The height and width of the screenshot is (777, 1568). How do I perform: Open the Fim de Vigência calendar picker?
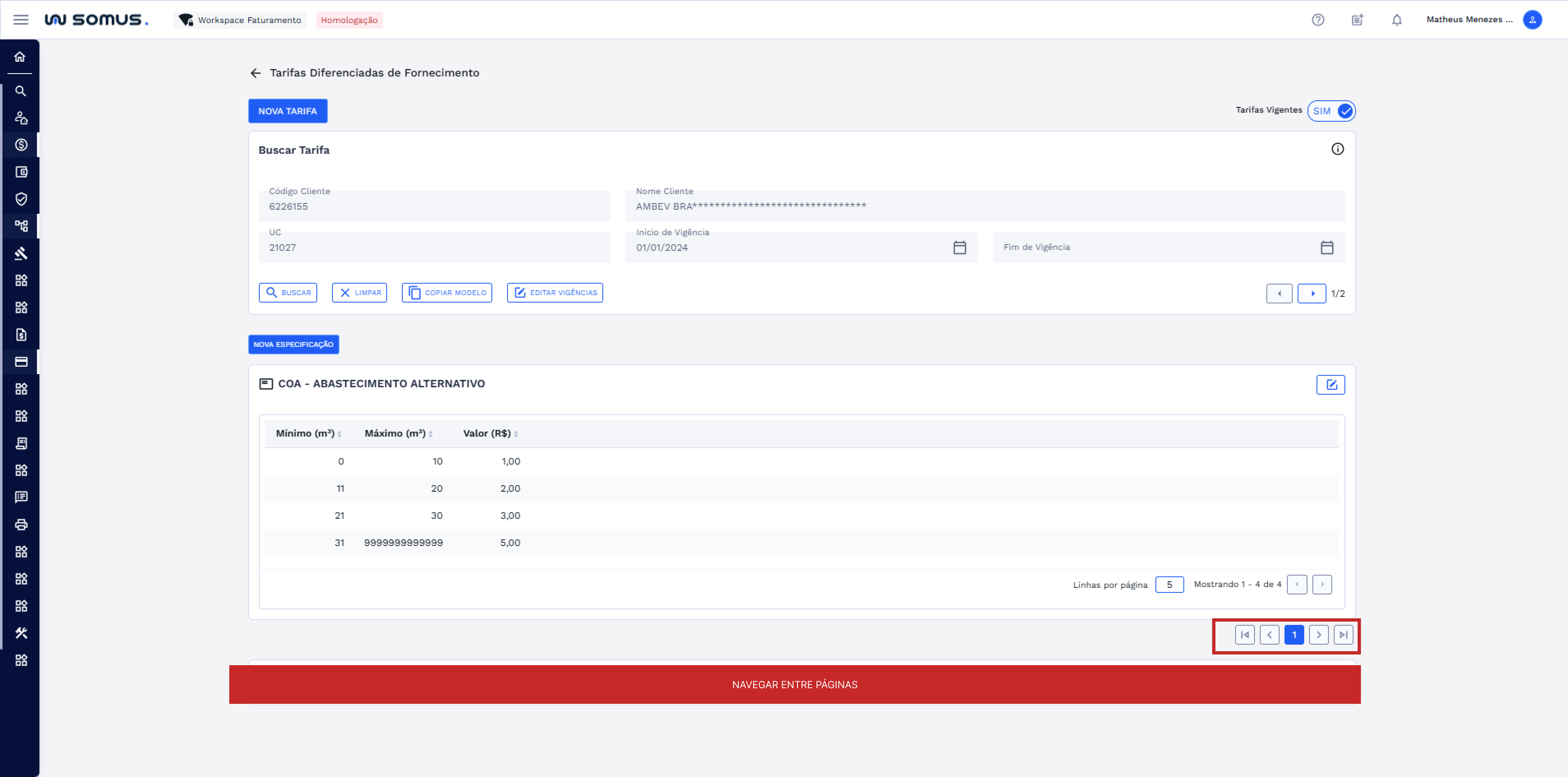pyautogui.click(x=1327, y=247)
